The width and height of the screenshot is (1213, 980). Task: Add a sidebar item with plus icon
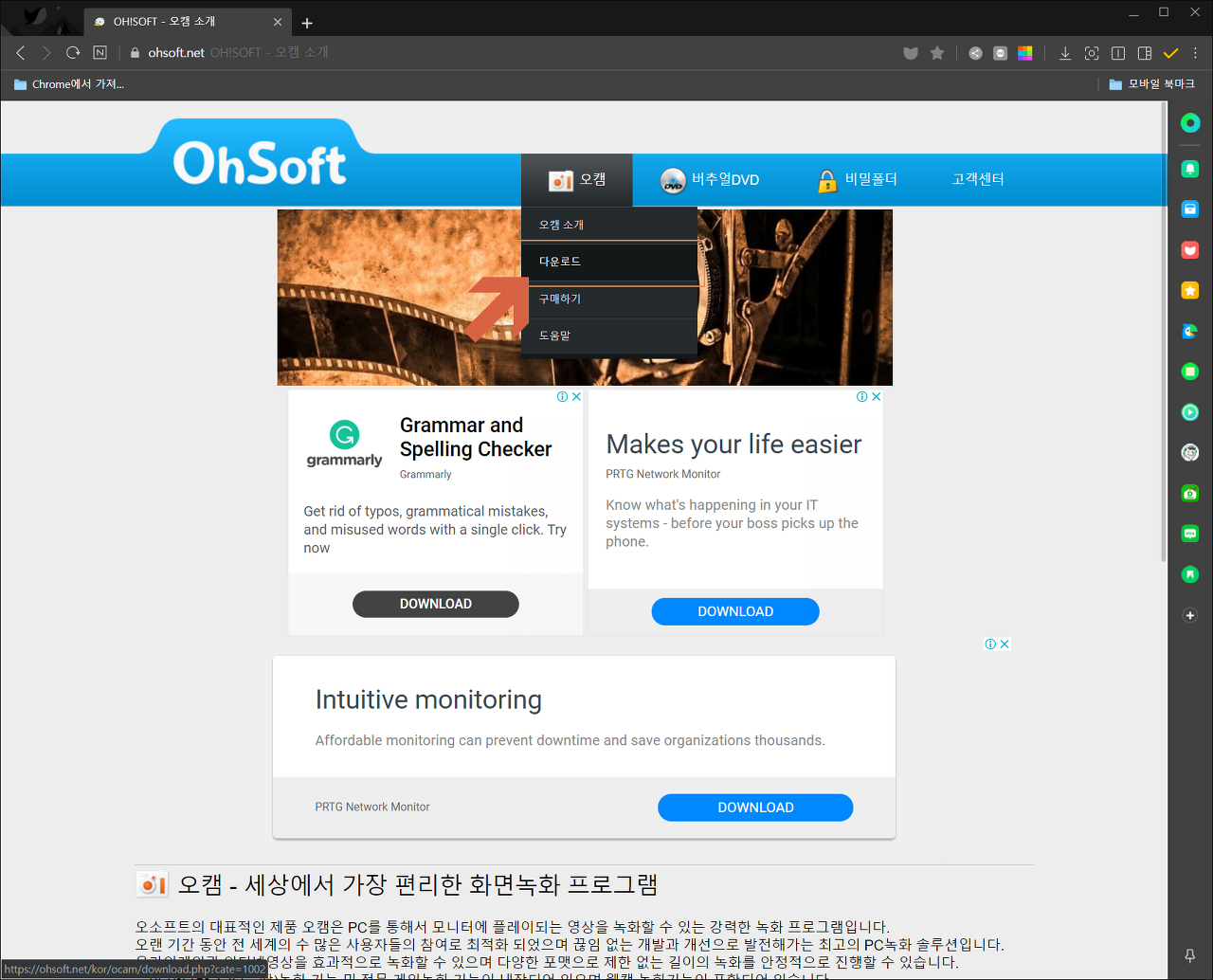(1190, 615)
